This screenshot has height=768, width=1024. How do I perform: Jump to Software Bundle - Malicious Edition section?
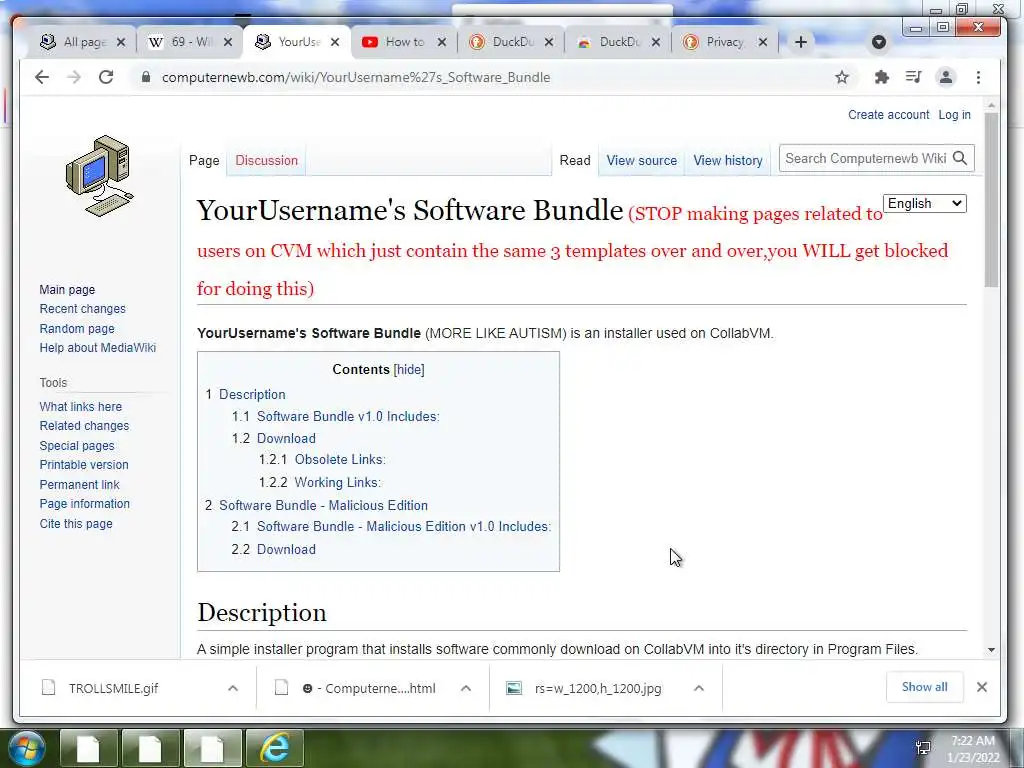pos(316,505)
